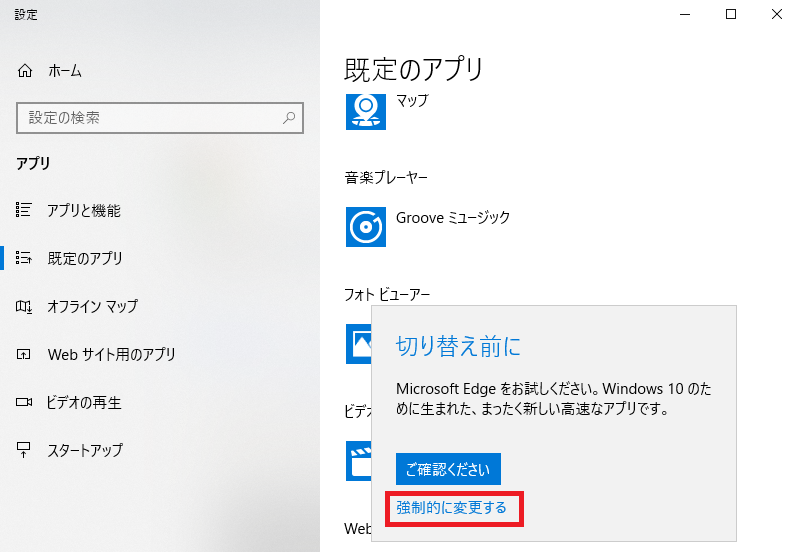Open アプリと機能 settings page
The image size is (799, 552).
[84, 210]
